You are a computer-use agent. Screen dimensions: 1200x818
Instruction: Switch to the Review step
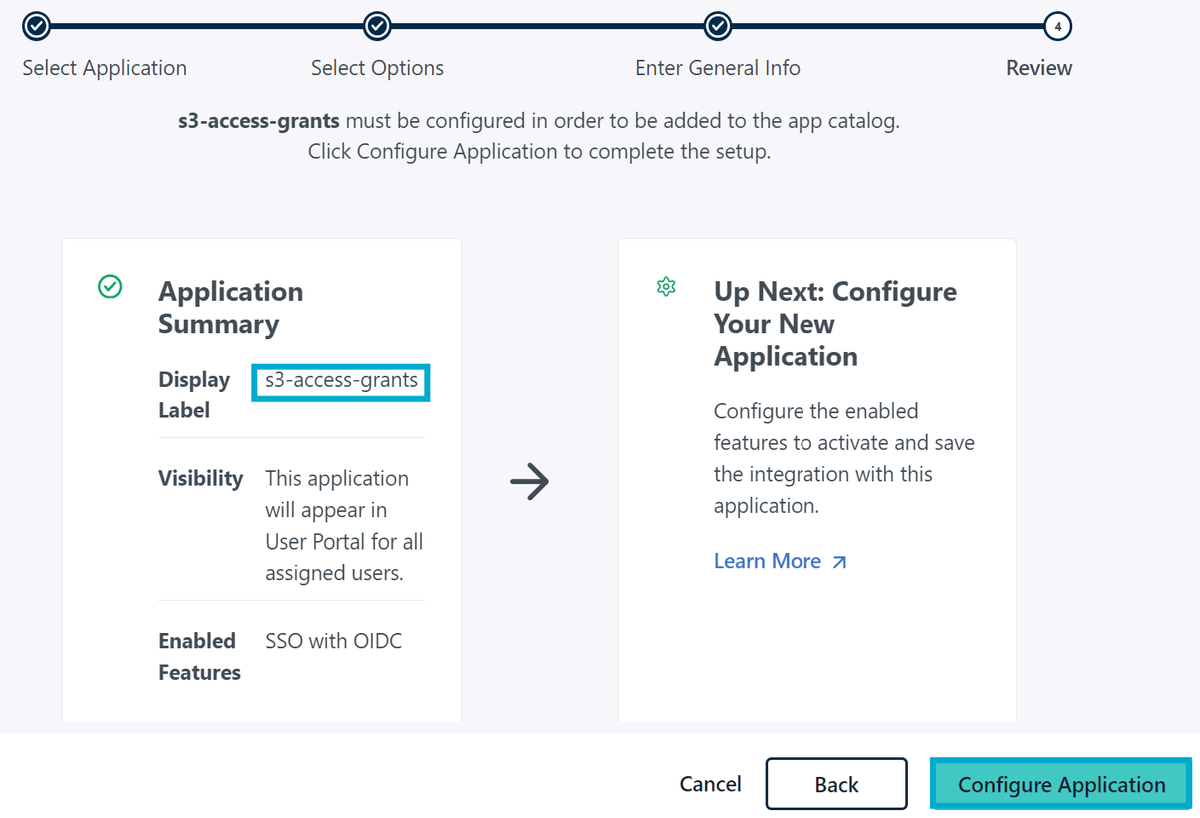[x=1038, y=68]
